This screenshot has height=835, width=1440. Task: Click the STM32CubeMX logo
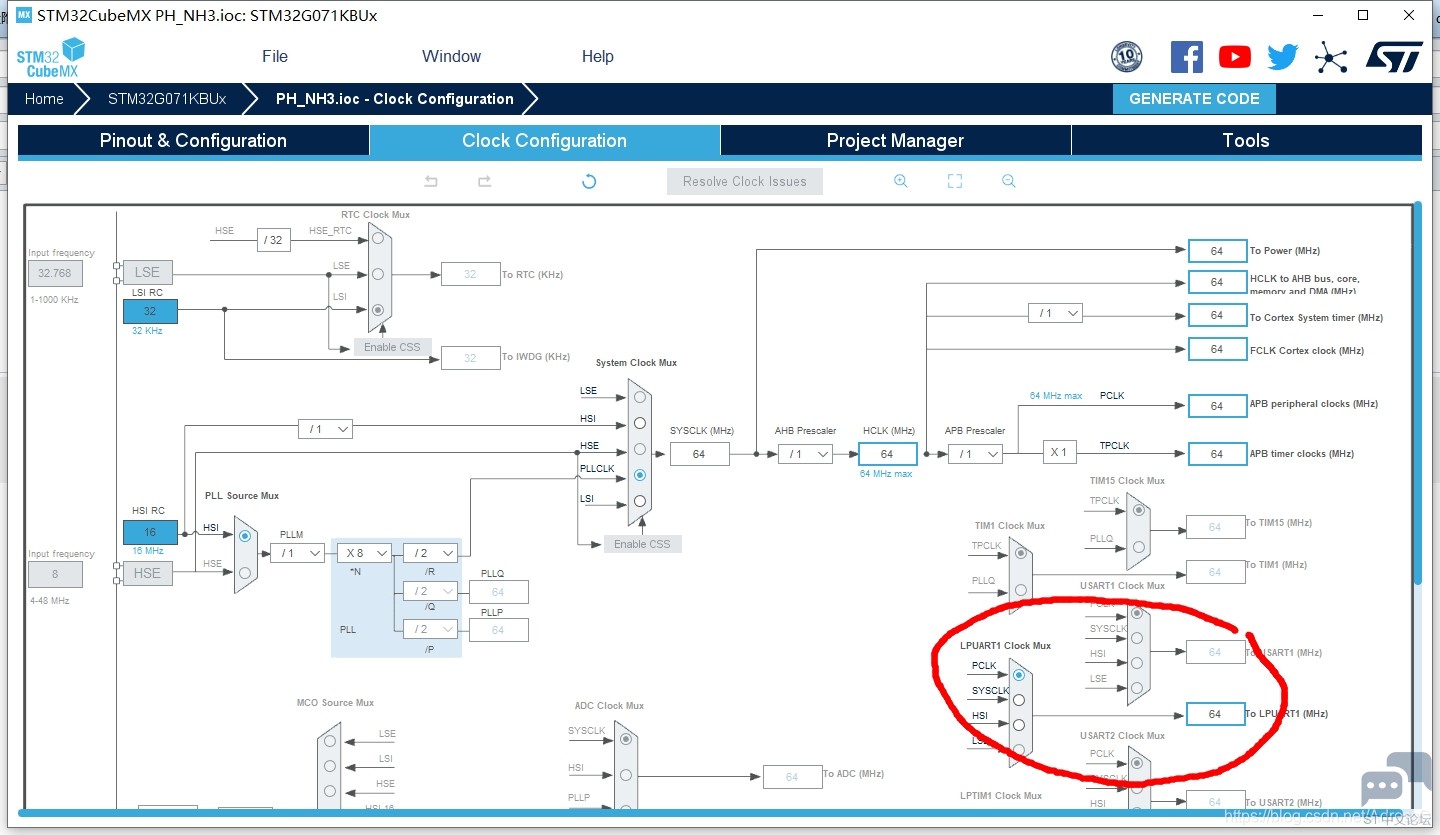pyautogui.click(x=50, y=58)
